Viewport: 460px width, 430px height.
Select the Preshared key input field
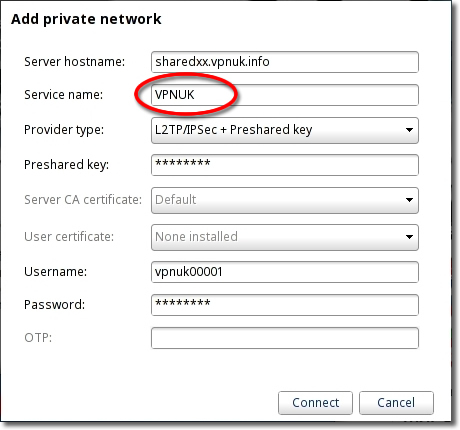tap(285, 165)
